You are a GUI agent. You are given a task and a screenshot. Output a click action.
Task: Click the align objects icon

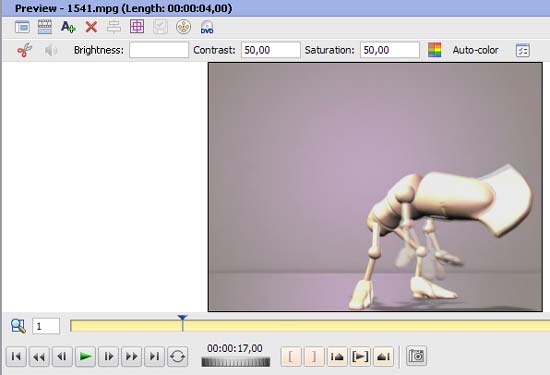click(x=114, y=27)
